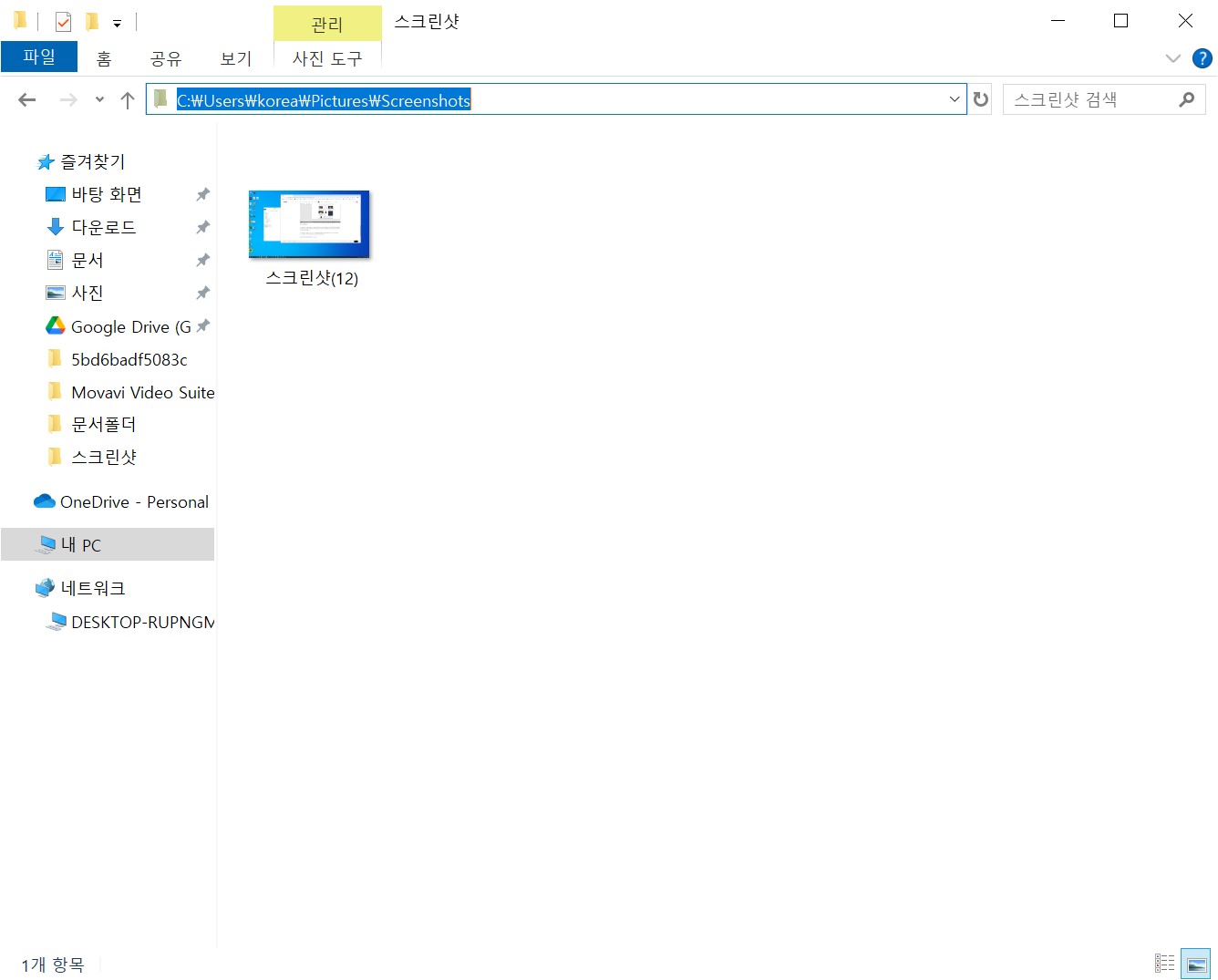Click the New Folder quick access icon
1218x980 pixels.
coord(91,21)
